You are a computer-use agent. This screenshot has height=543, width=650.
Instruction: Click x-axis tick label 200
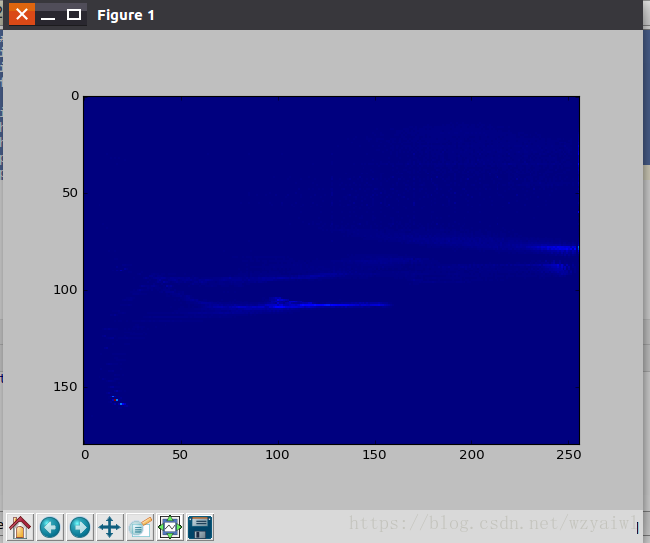(472, 455)
